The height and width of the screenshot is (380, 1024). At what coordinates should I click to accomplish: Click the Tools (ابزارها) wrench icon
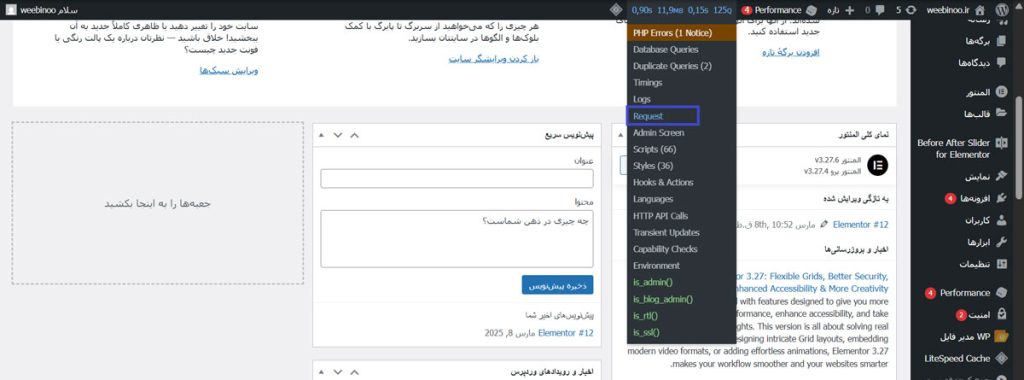[x=1001, y=242]
